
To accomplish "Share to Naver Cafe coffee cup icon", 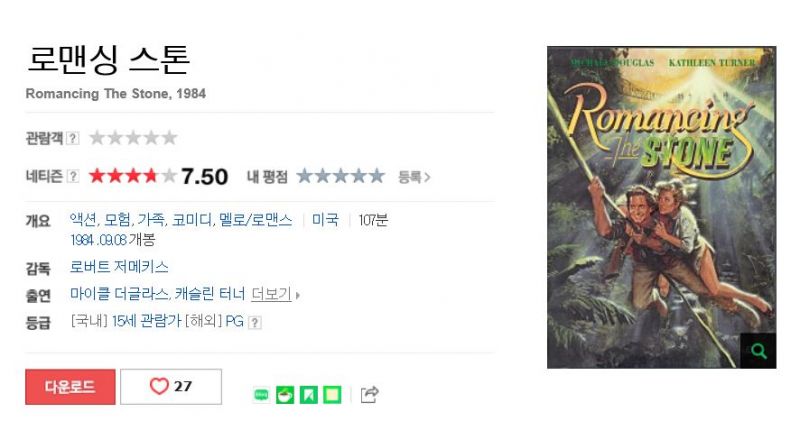I will (x=285, y=395).
